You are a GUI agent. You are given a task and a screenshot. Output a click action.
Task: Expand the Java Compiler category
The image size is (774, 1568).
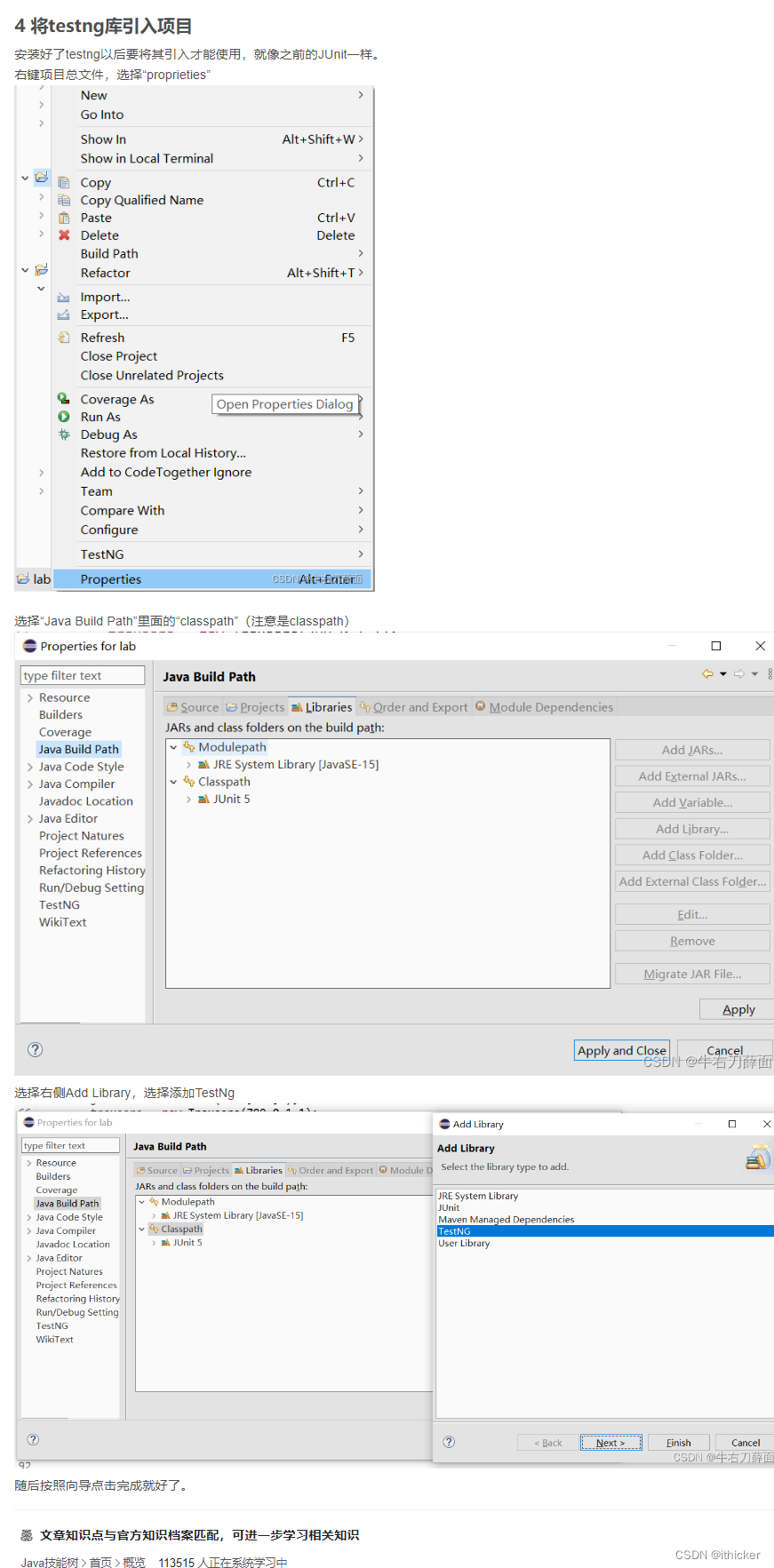coord(29,784)
